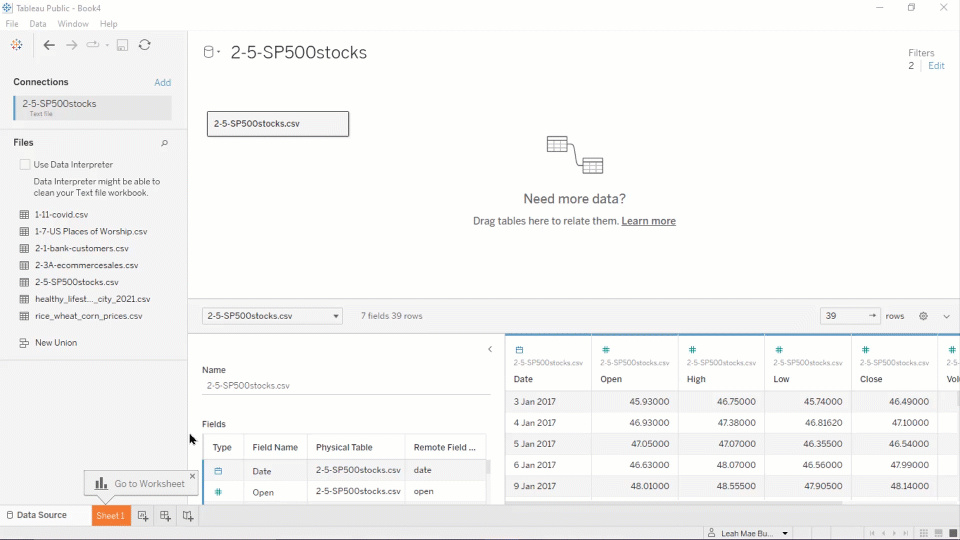Viewport: 960px width, 540px height.
Task: Open the data source cylinder icon menu
Action: [x=211, y=52]
